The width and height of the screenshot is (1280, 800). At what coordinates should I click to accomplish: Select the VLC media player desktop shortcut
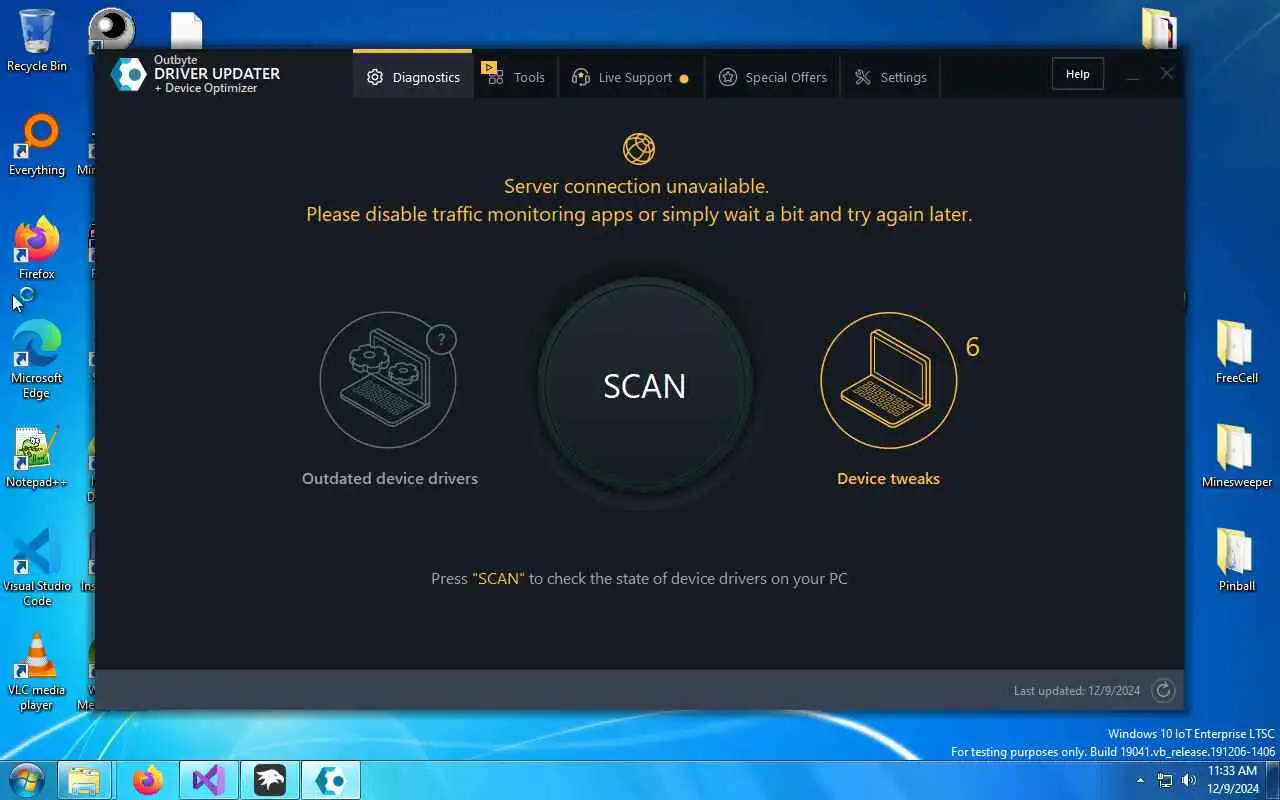click(37, 672)
